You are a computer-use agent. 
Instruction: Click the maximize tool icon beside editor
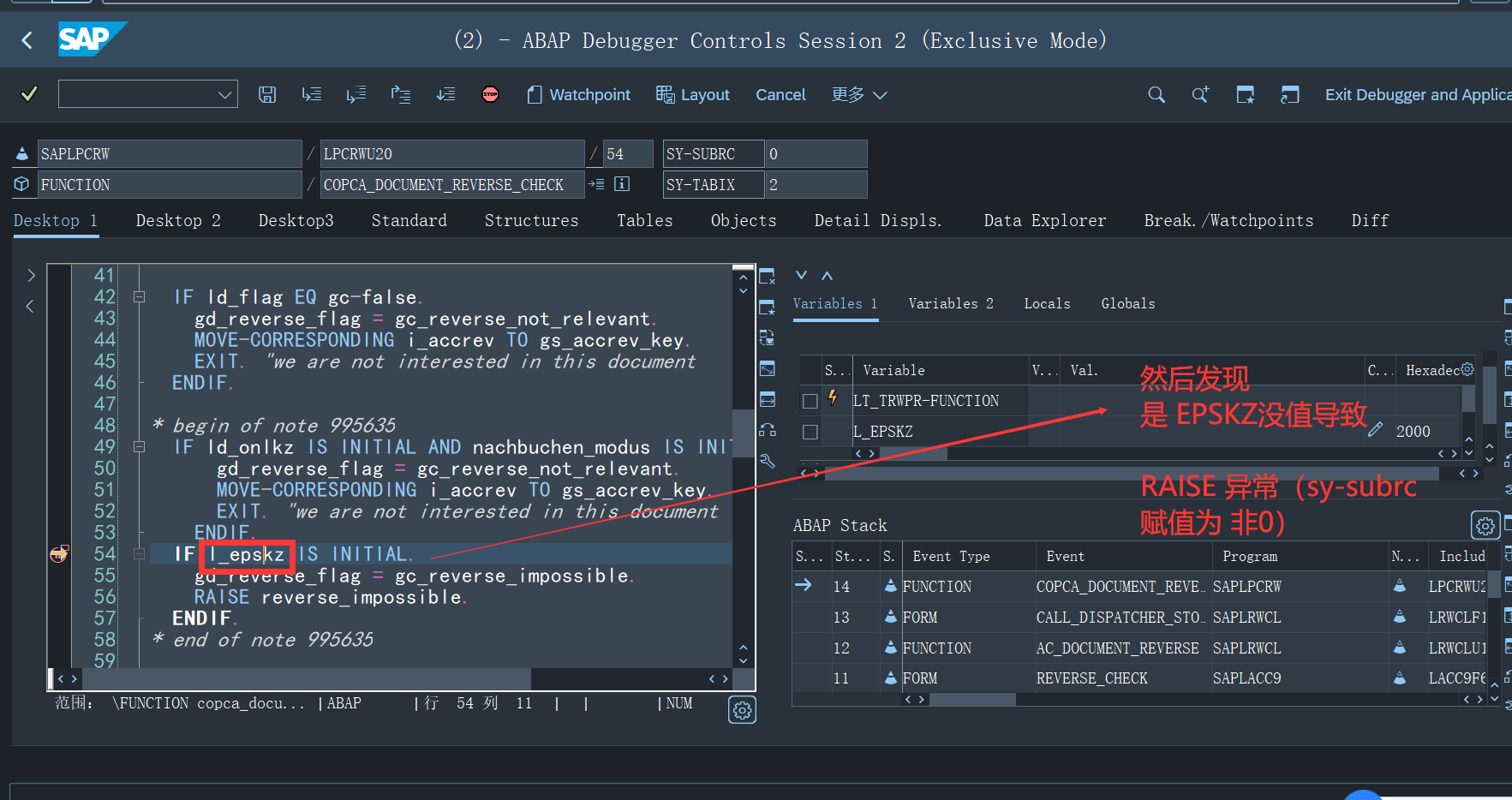767,368
